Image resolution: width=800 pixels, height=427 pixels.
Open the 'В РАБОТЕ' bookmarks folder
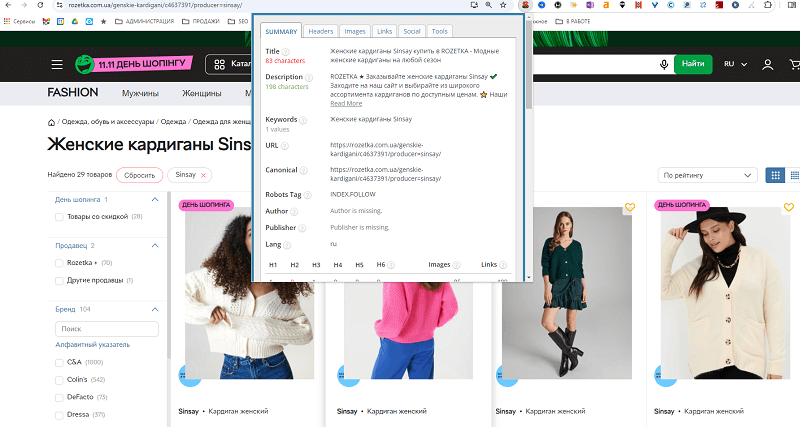click(572, 21)
